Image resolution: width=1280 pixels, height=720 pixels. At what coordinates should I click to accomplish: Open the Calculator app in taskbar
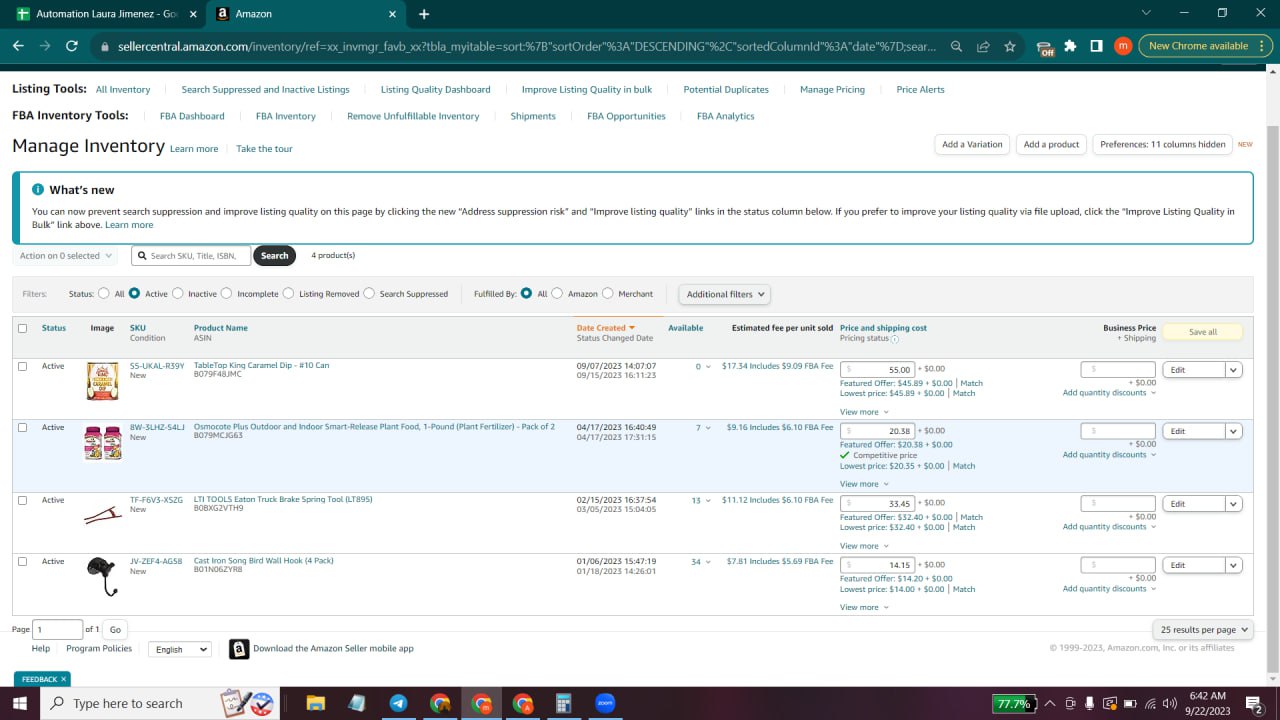point(564,703)
